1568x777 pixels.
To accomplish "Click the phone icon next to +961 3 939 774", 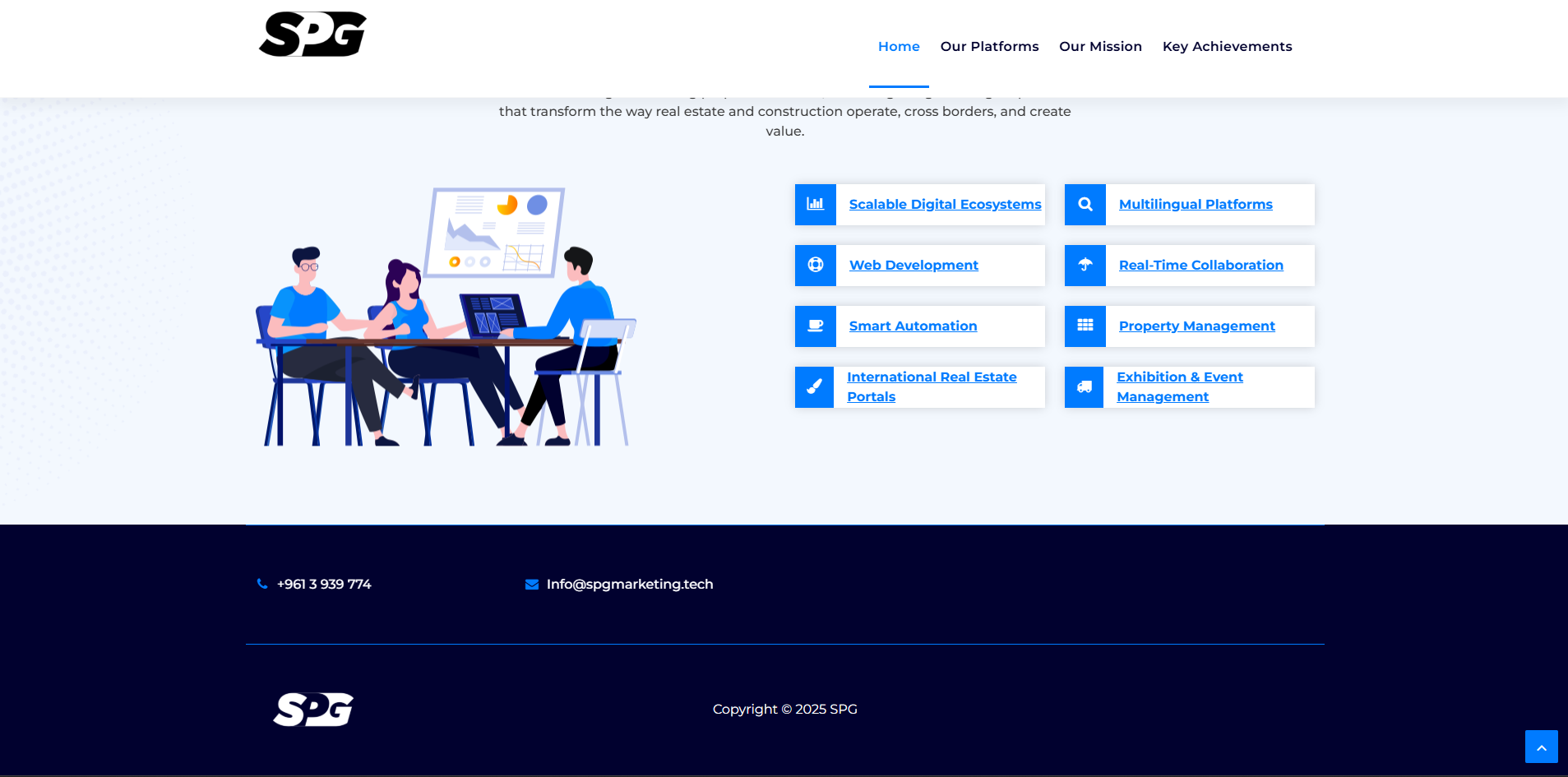I will click(262, 584).
